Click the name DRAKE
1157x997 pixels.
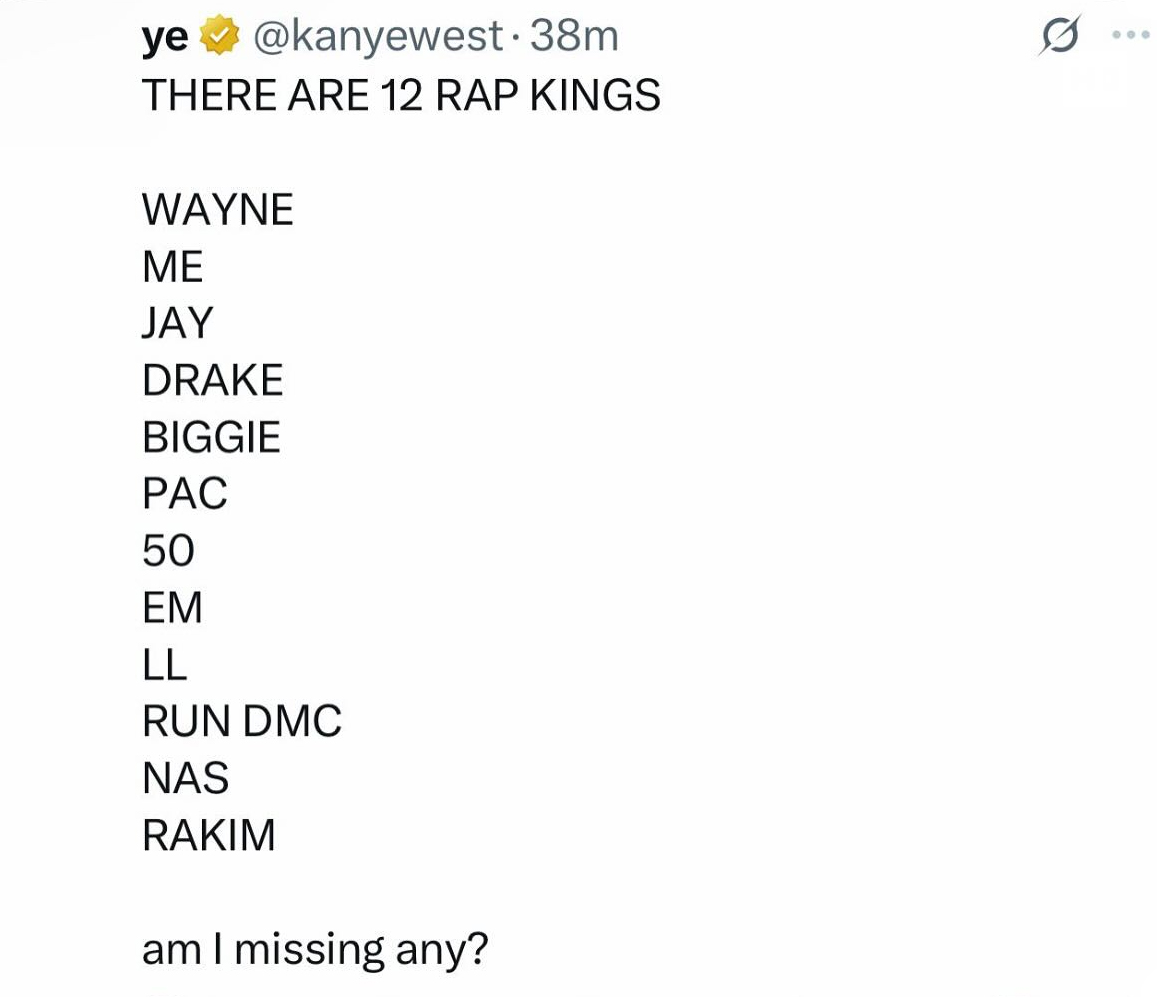tap(213, 380)
